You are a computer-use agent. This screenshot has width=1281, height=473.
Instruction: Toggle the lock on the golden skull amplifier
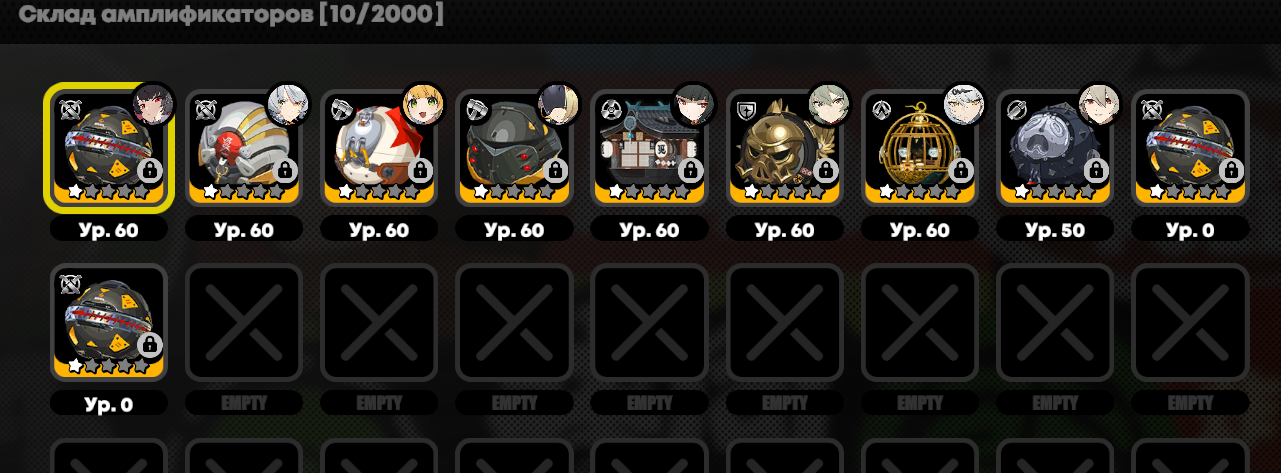tap(824, 171)
